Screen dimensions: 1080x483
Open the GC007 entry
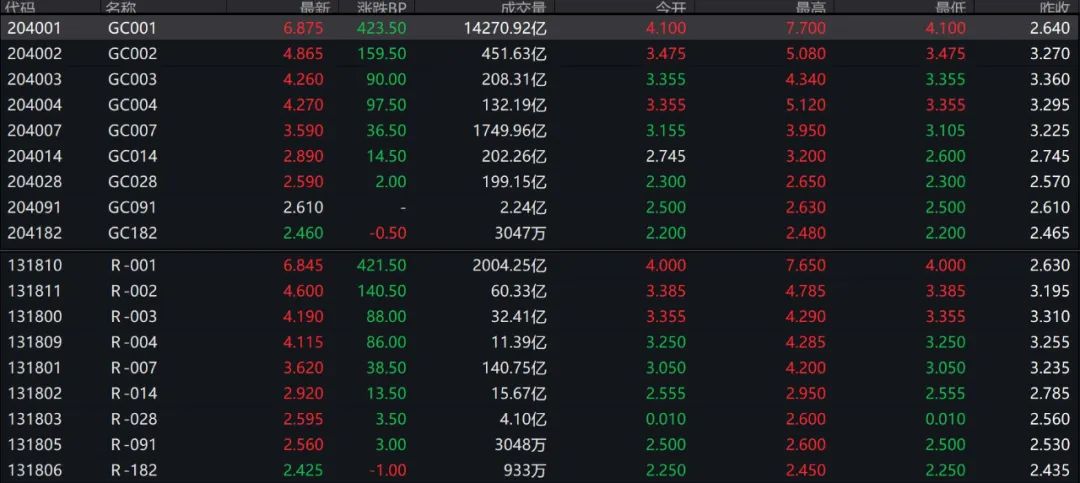coord(132,130)
